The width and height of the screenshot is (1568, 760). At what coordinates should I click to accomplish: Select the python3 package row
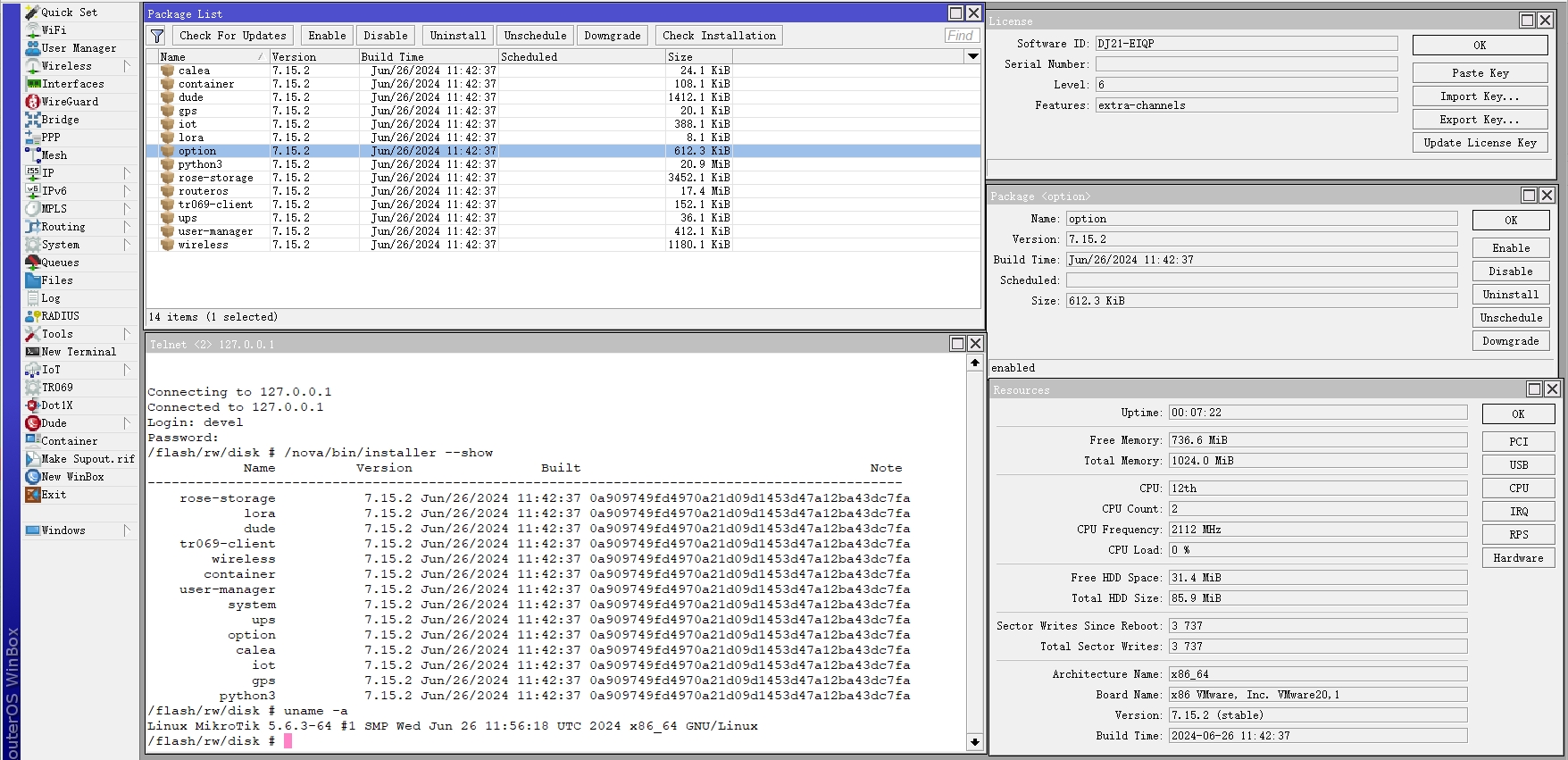[200, 164]
